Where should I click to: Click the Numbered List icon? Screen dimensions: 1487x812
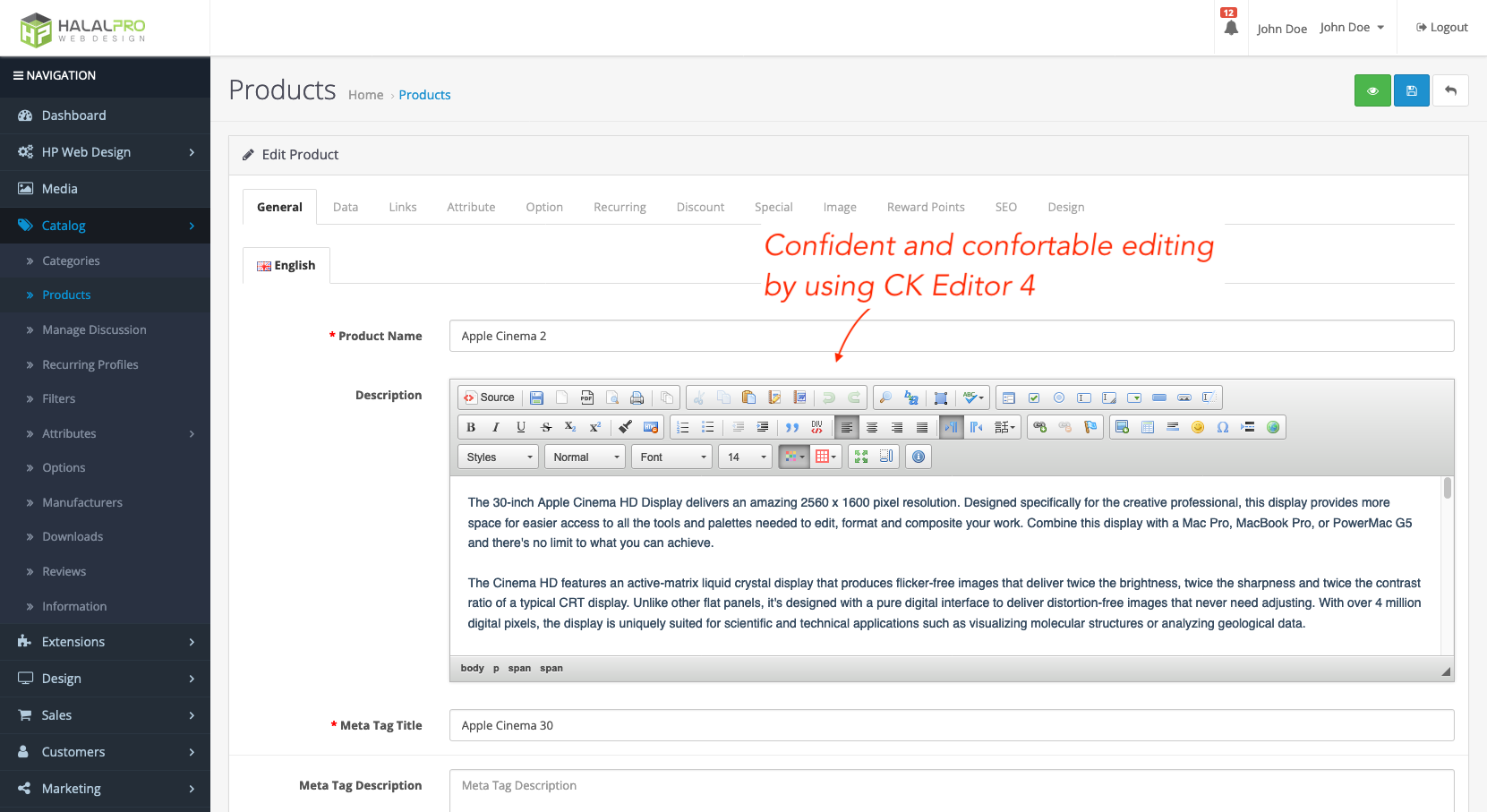click(x=682, y=427)
